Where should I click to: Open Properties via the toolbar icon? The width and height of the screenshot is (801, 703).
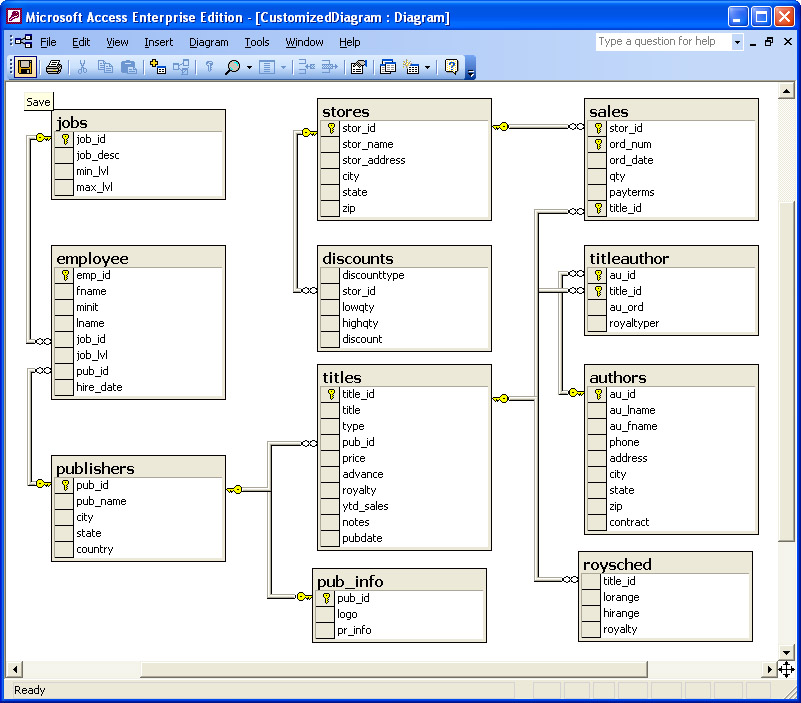(x=357, y=67)
